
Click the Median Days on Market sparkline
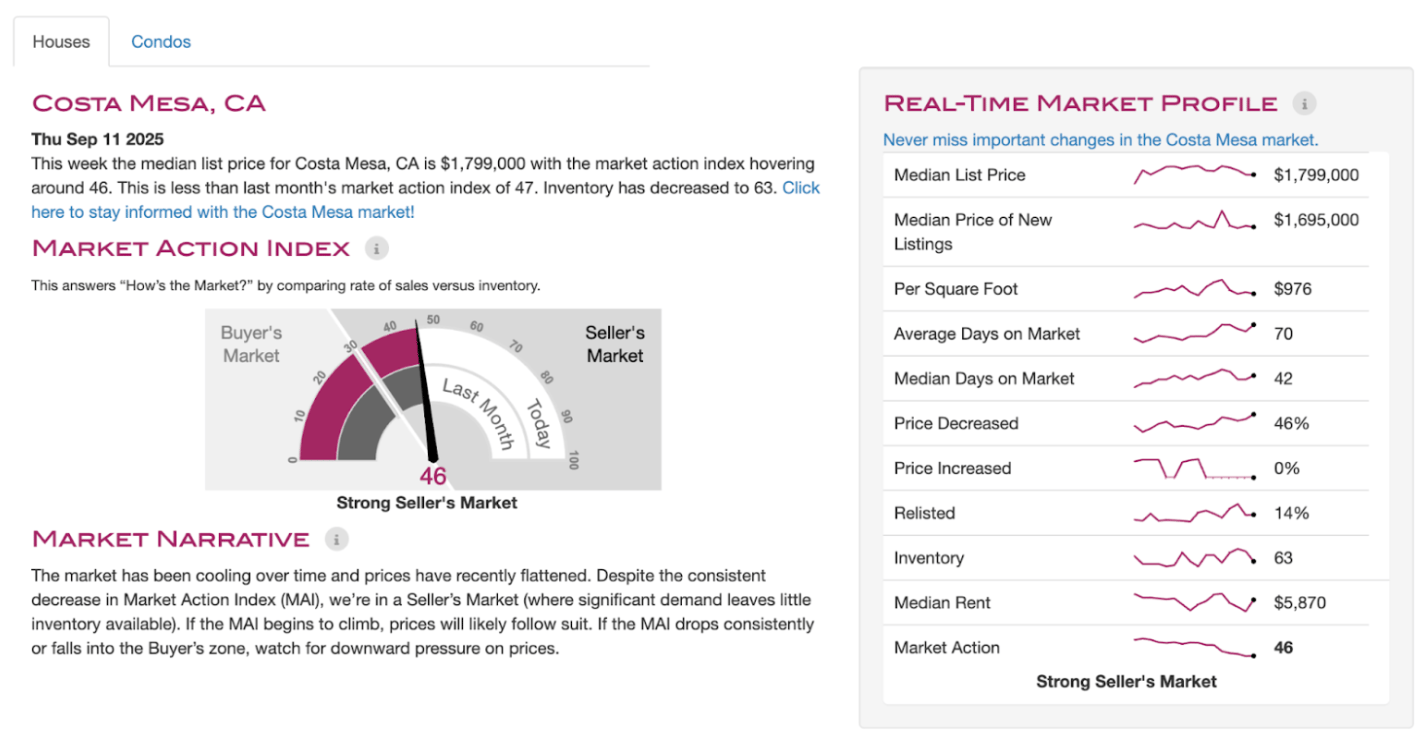tap(1194, 377)
